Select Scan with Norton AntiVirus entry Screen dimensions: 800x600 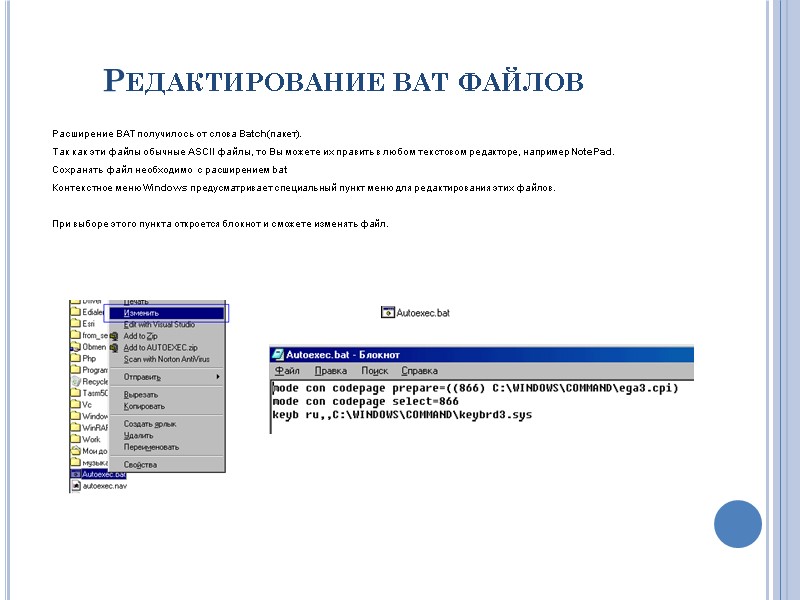click(x=166, y=359)
